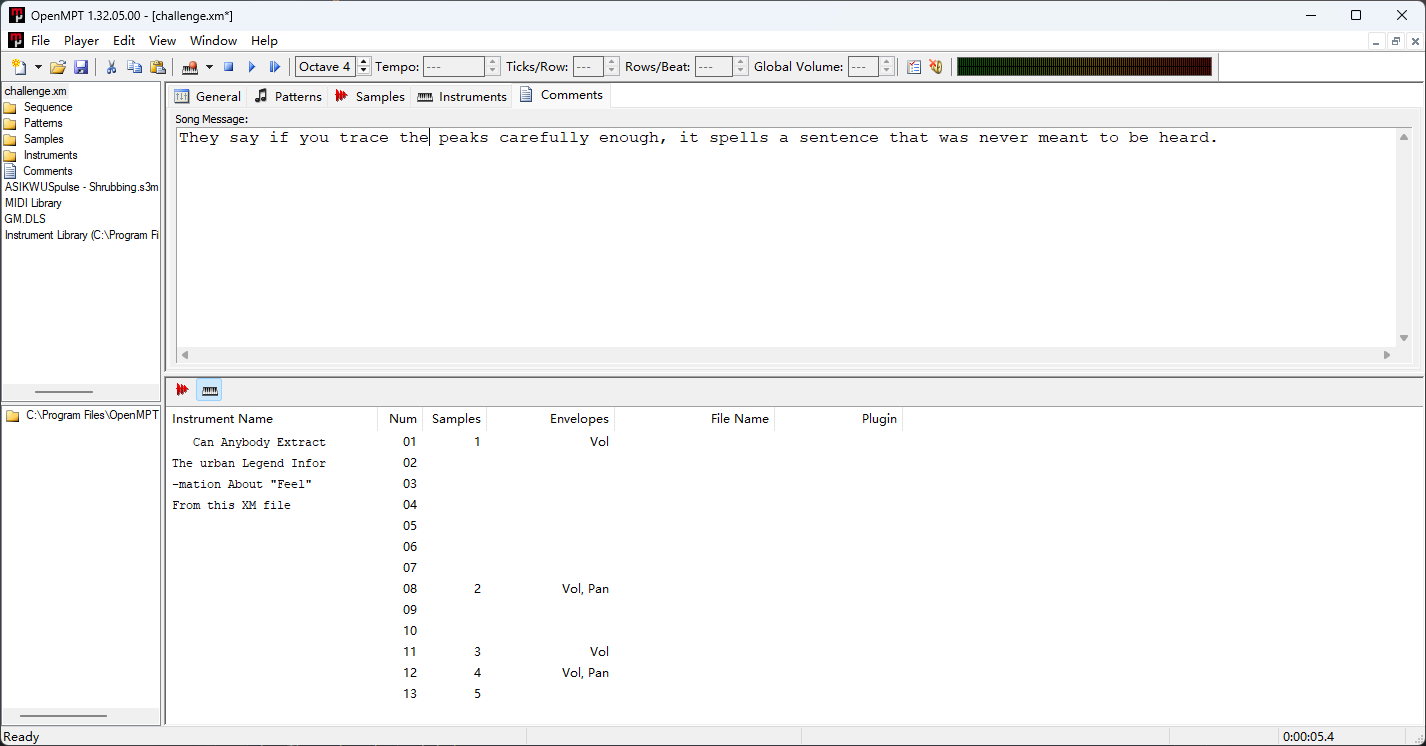Select the Instrument Library tree entry
Screen dimensions: 1426x746
(x=81, y=235)
